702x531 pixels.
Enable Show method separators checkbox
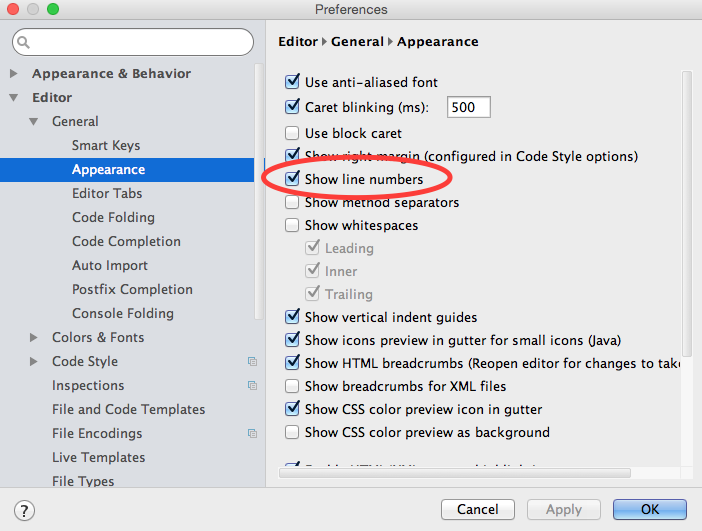[x=292, y=202]
